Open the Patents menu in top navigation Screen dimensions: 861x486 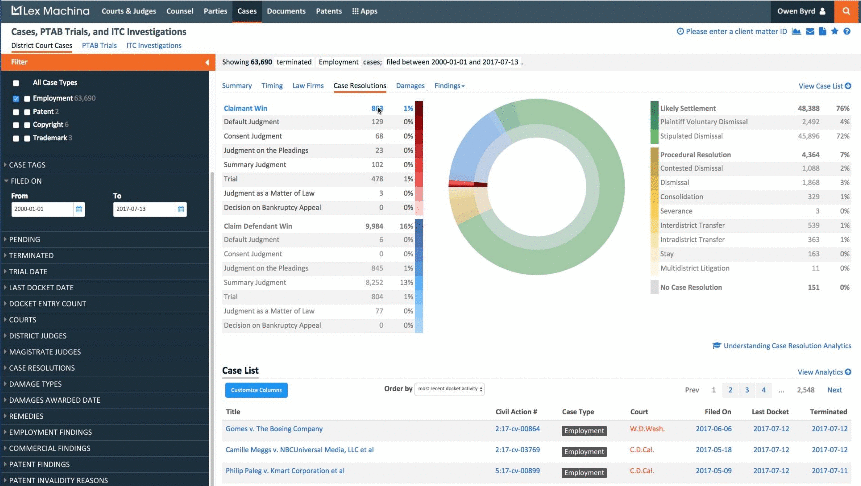click(x=328, y=12)
